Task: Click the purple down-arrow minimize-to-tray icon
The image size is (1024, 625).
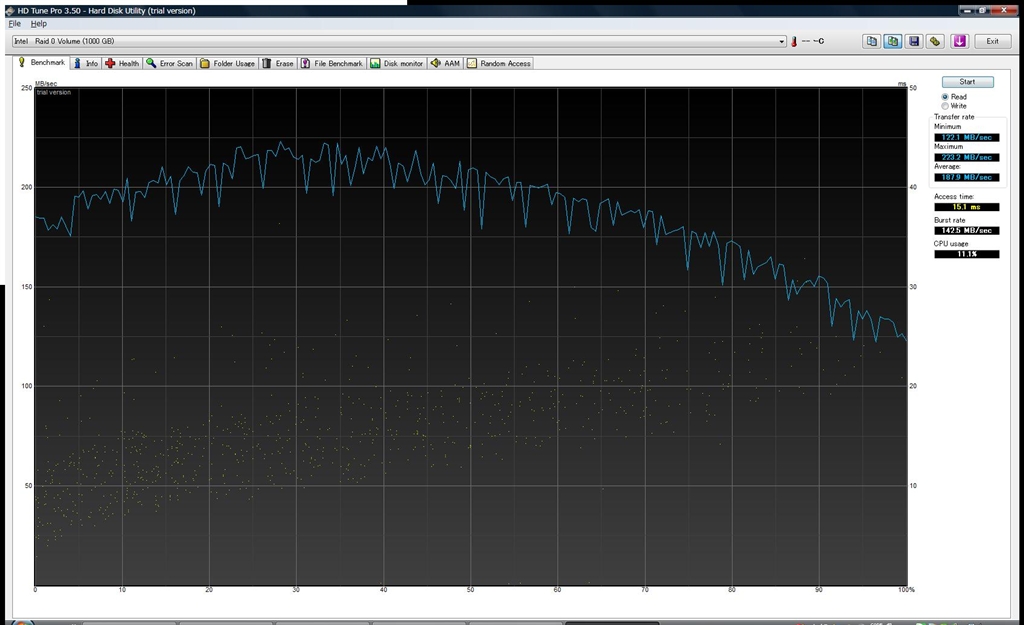Action: pos(959,41)
